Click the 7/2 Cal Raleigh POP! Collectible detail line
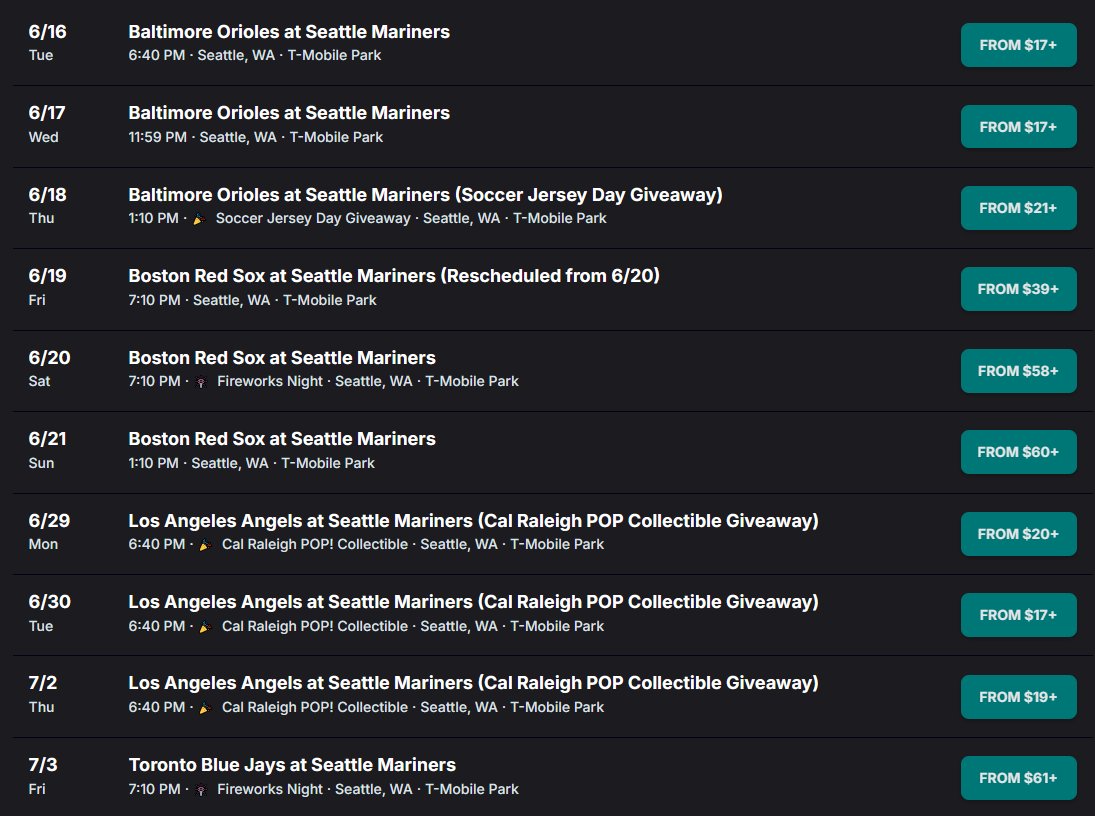This screenshot has width=1095, height=816. tap(366, 707)
